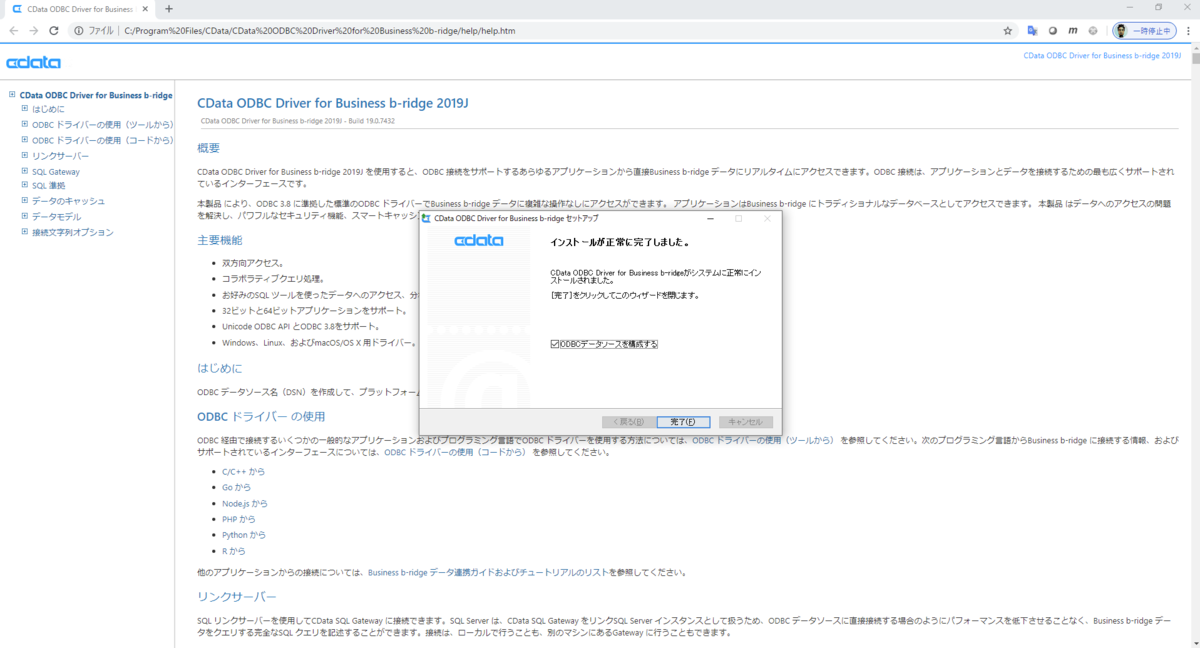Open a new browser tab
The height and width of the screenshot is (648, 1200).
point(169,8)
